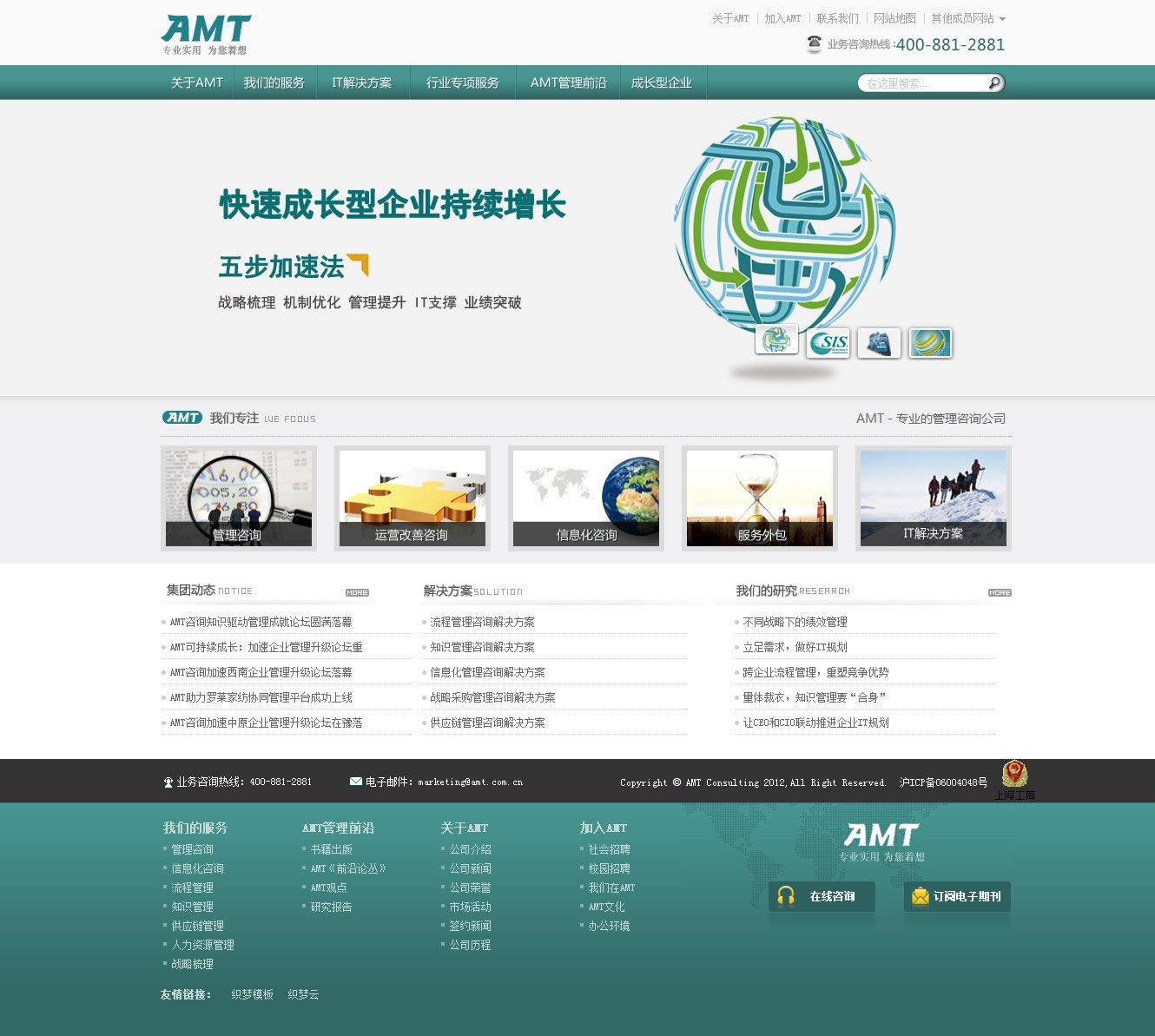
Task: Open the IT解决方案 navigation menu
Action: (362, 82)
